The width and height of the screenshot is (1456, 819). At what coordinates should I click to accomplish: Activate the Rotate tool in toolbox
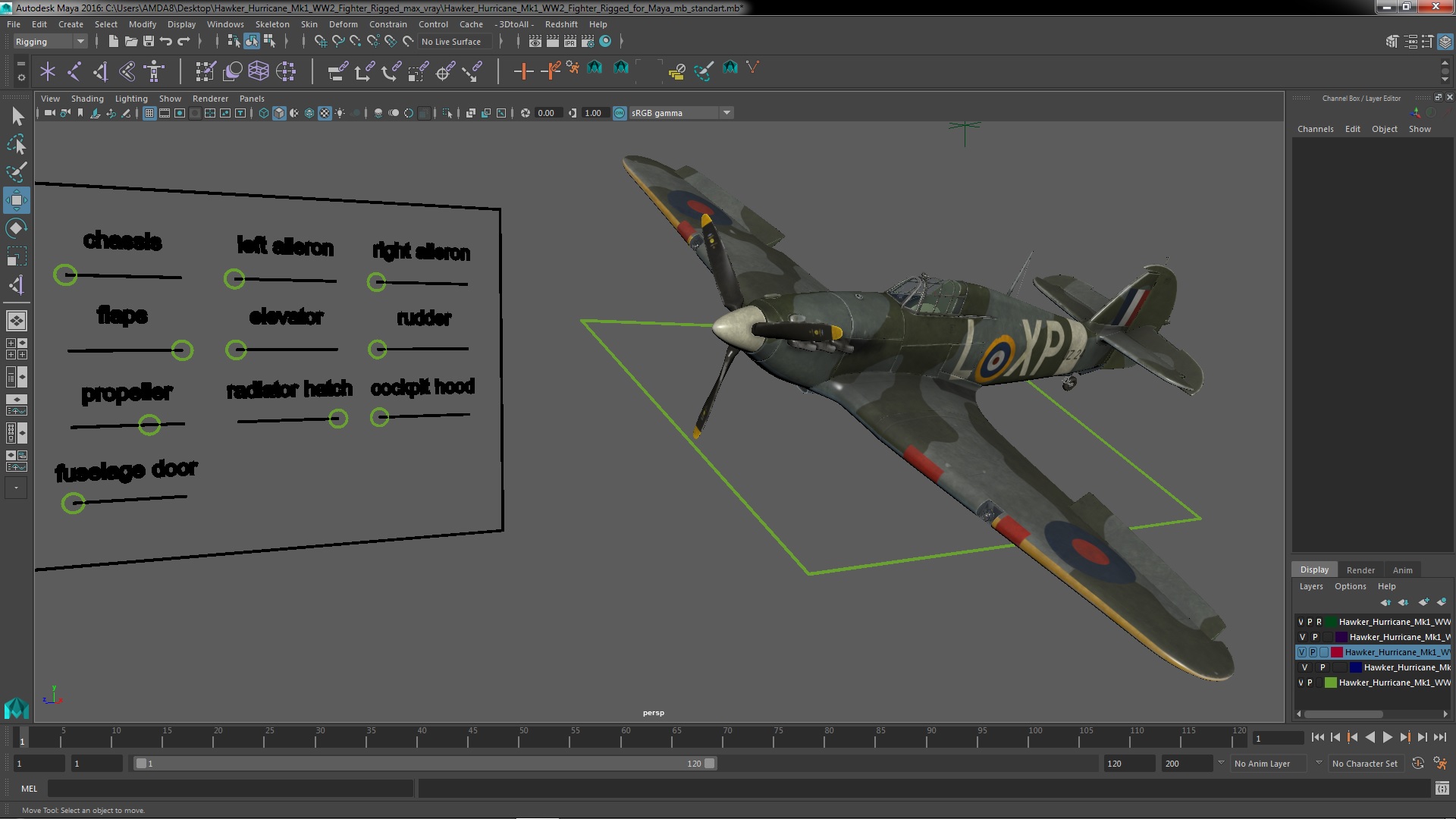click(17, 228)
